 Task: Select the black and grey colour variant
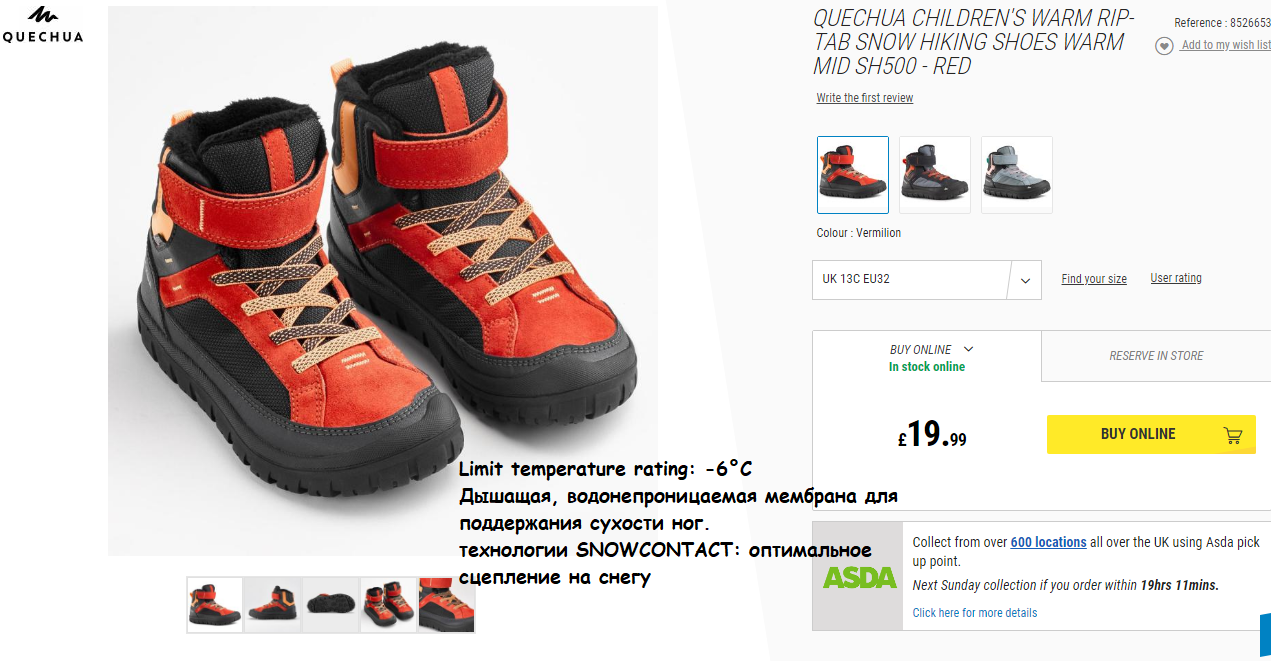pos(935,175)
